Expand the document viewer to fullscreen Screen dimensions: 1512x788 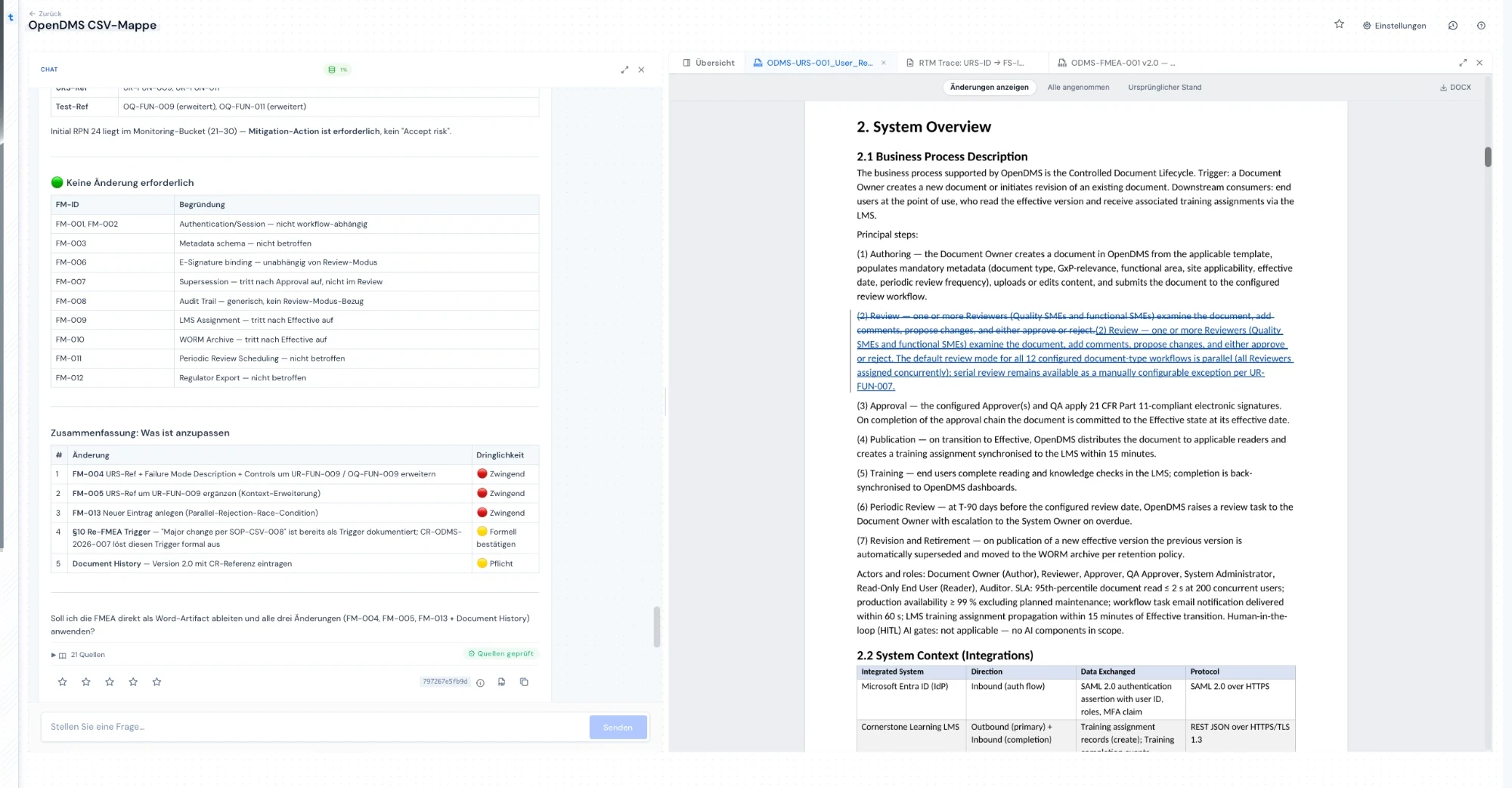[x=1463, y=63]
